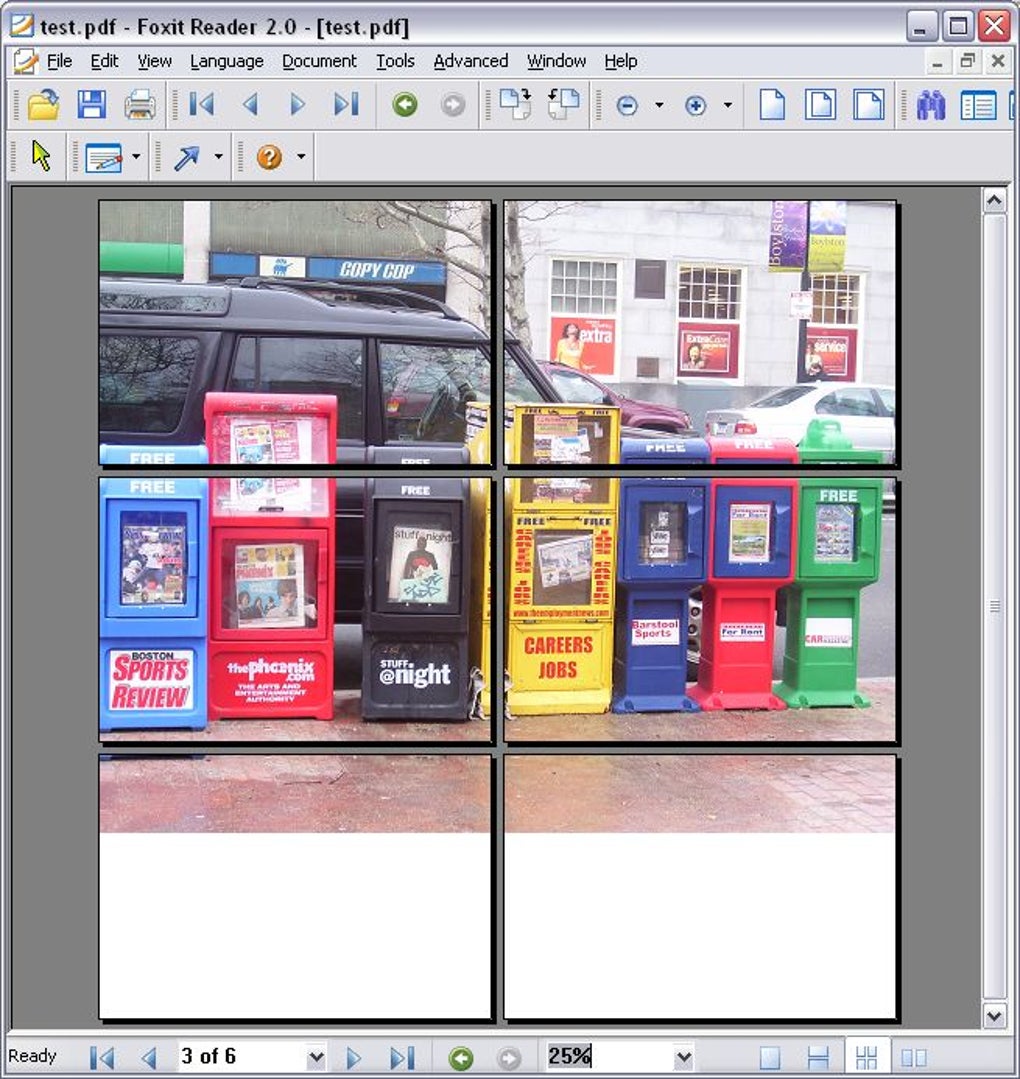The image size is (1020, 1079).
Task: Click the green Previous View button in top toolbar
Action: (405, 105)
